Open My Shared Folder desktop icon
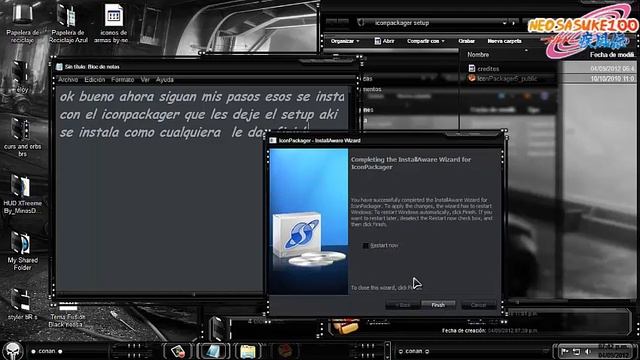Screen dimensions: 640x360 [x=22, y=251]
